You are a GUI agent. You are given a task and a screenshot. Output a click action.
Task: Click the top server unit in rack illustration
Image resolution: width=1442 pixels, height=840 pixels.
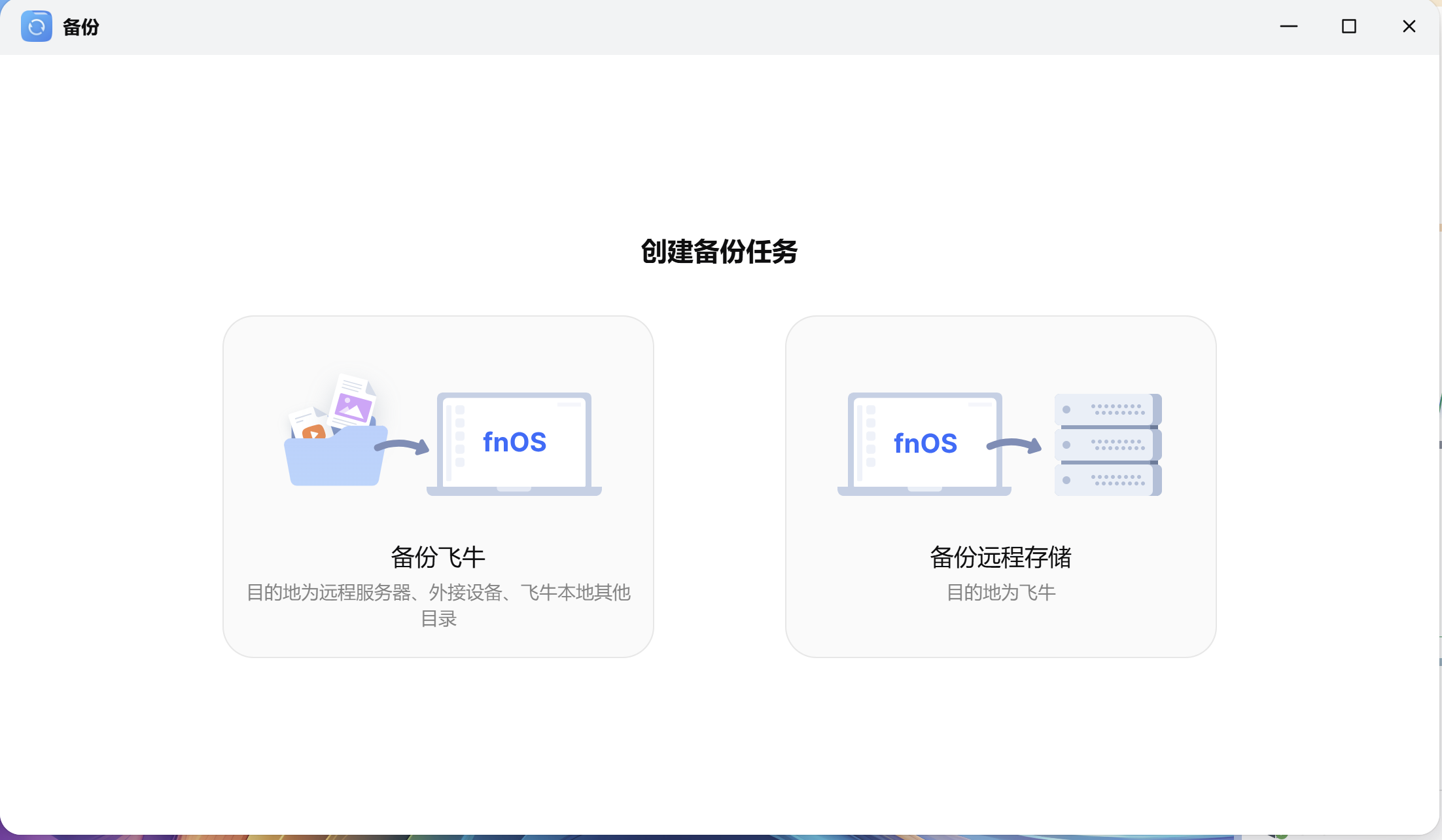1107,410
